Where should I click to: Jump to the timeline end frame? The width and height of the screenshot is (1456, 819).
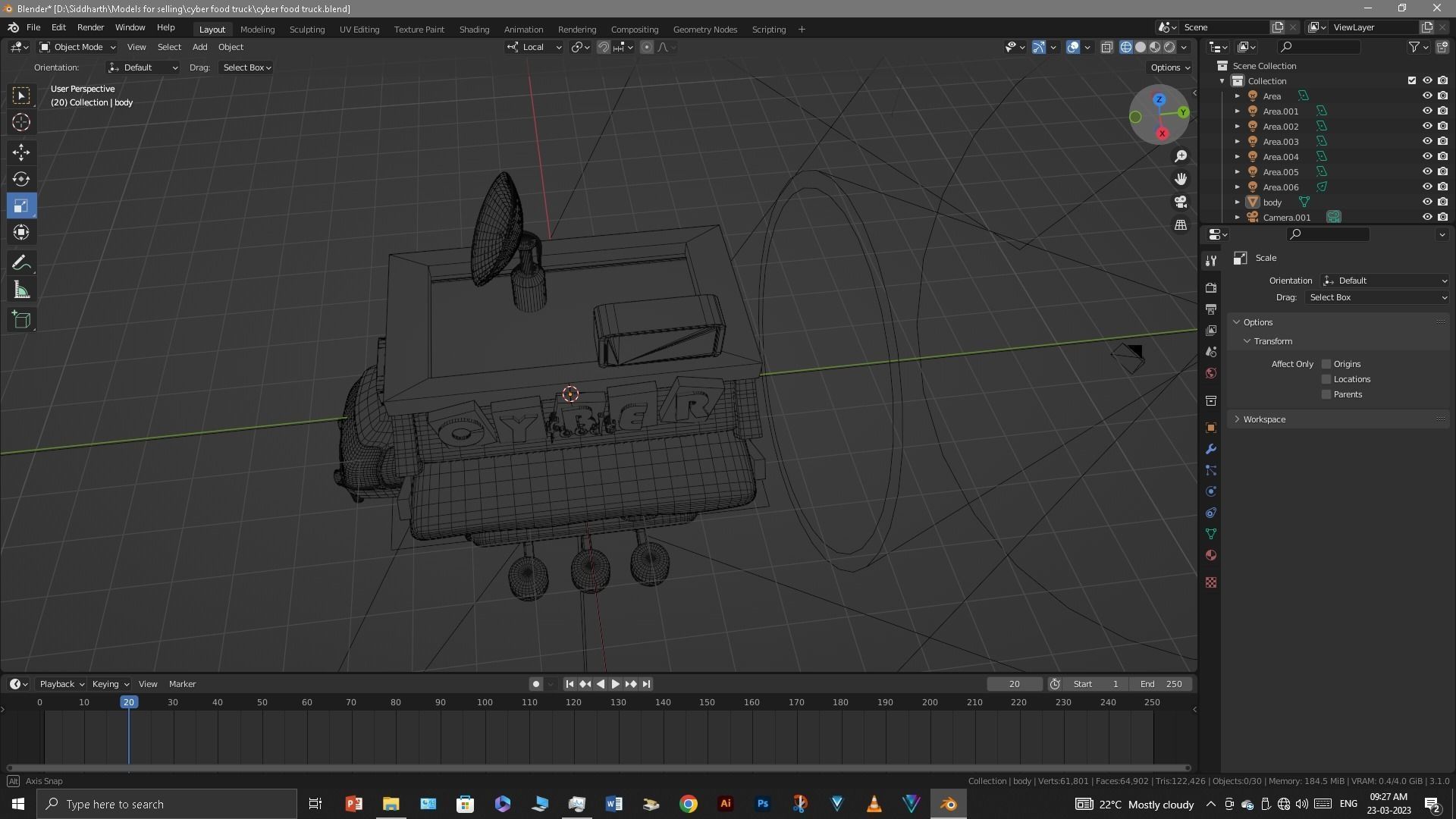click(646, 684)
